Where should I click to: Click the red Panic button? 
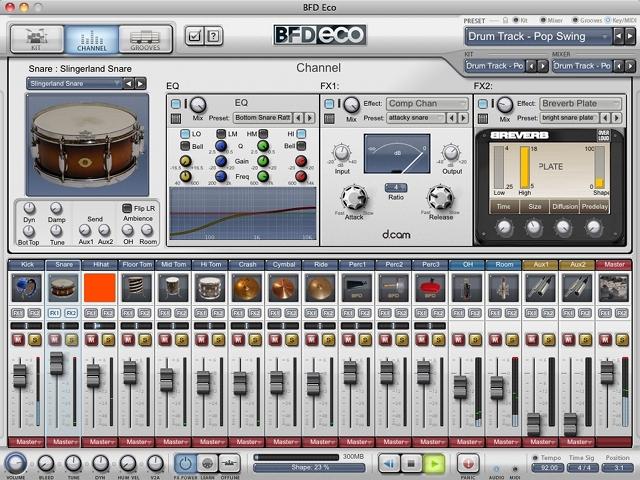[467, 463]
